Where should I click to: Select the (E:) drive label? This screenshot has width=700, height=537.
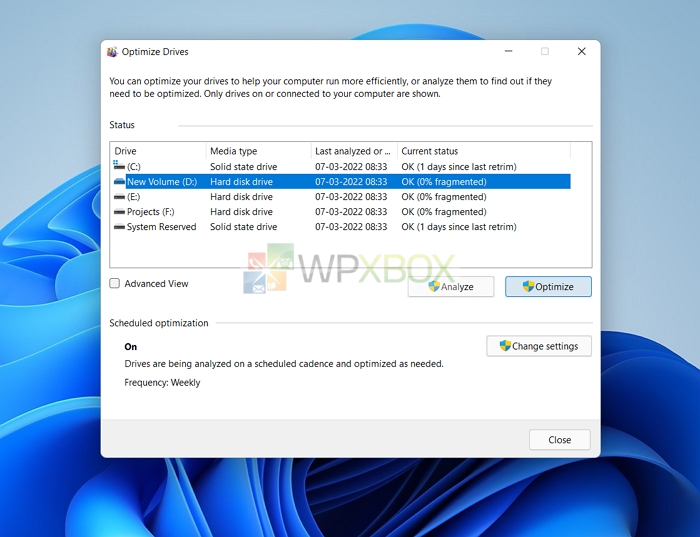(x=133, y=197)
